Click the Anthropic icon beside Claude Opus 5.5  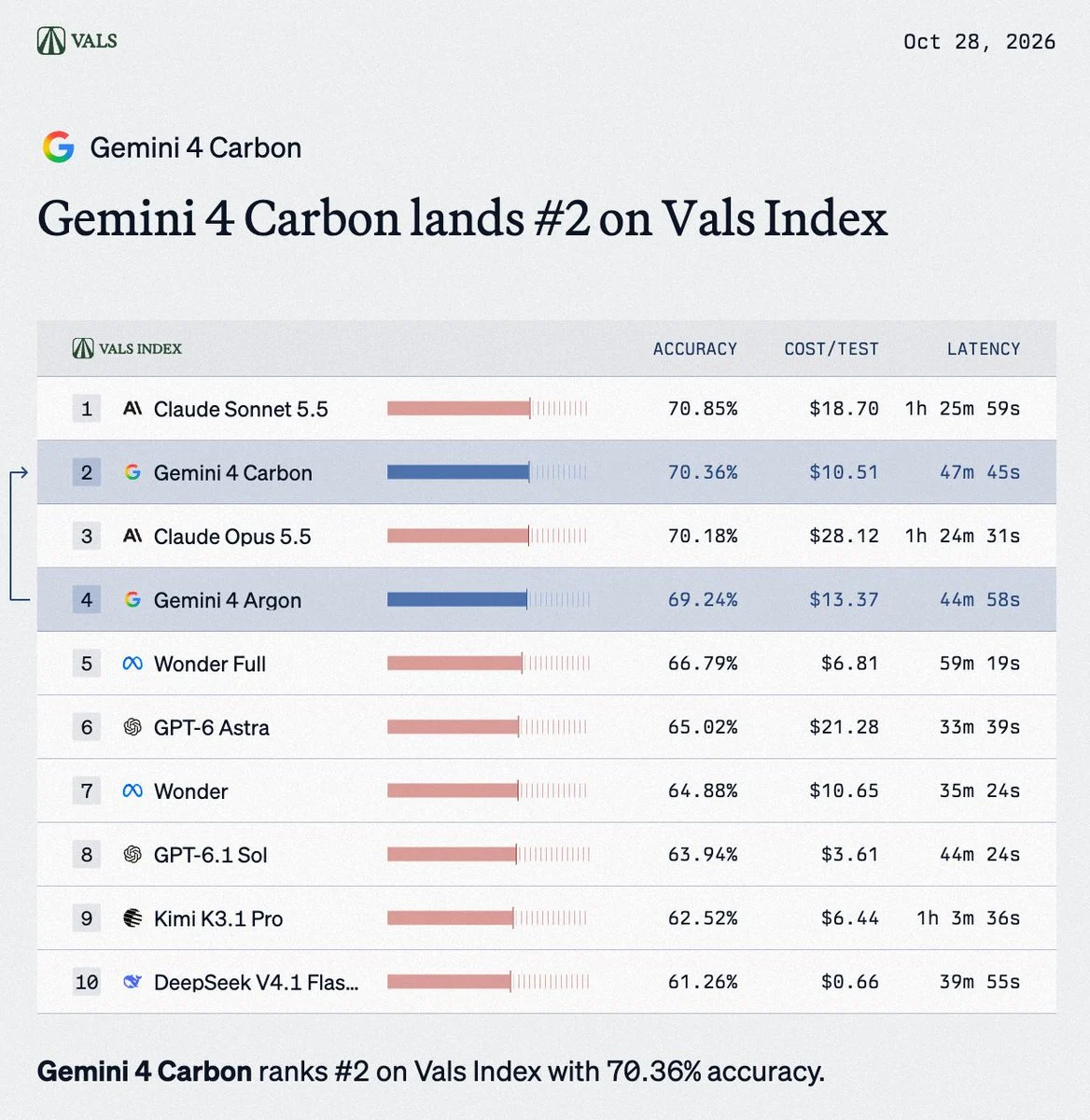click(133, 536)
